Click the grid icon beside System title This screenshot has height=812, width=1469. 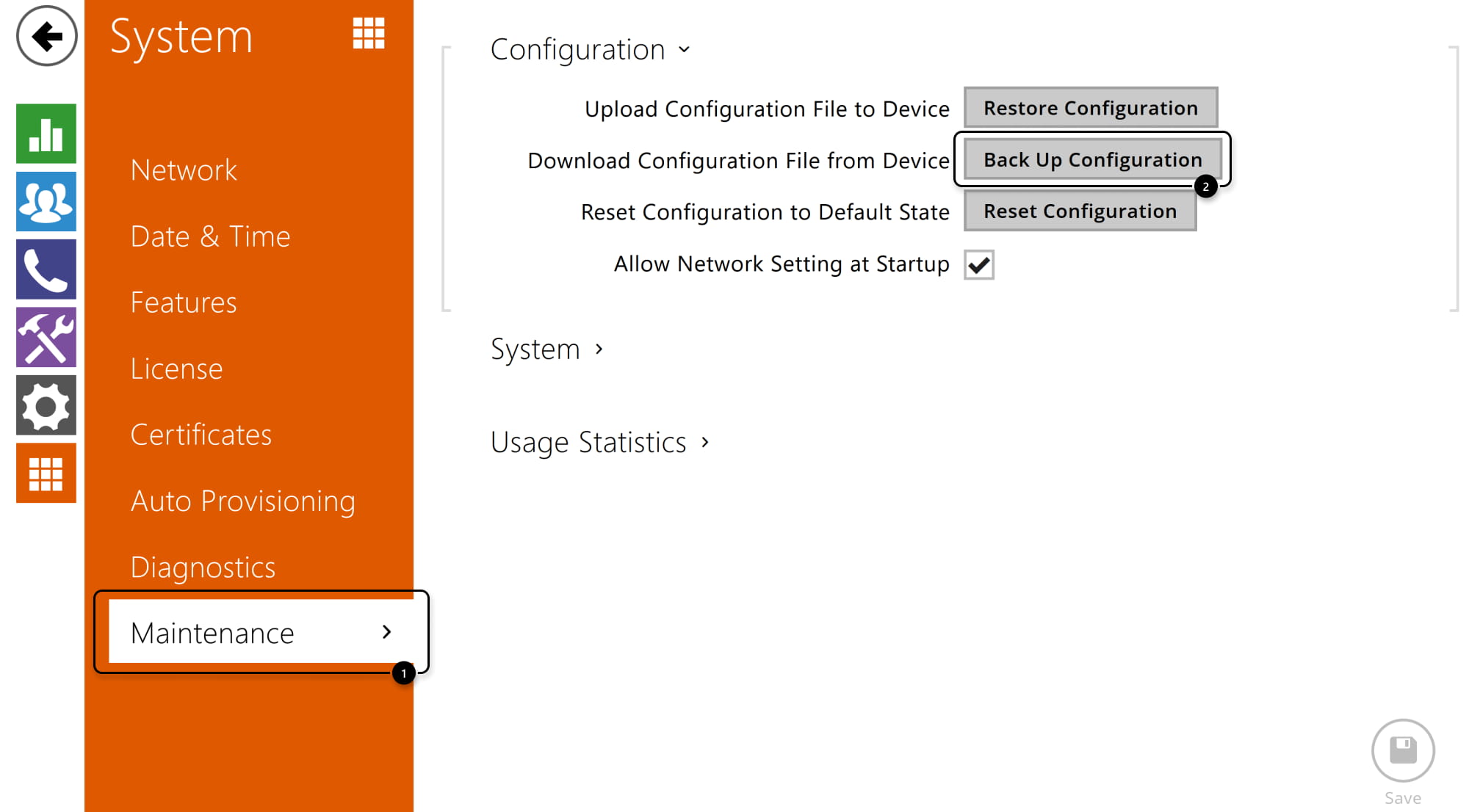click(369, 34)
